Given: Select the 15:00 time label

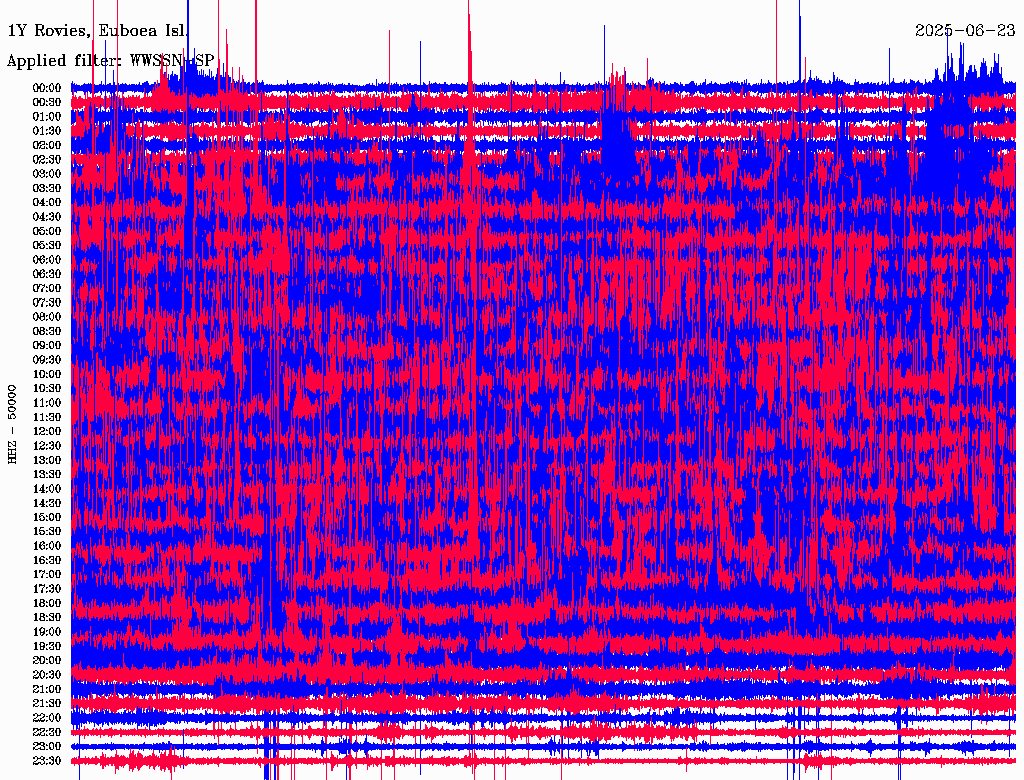Looking at the screenshot, I should pos(47,517).
